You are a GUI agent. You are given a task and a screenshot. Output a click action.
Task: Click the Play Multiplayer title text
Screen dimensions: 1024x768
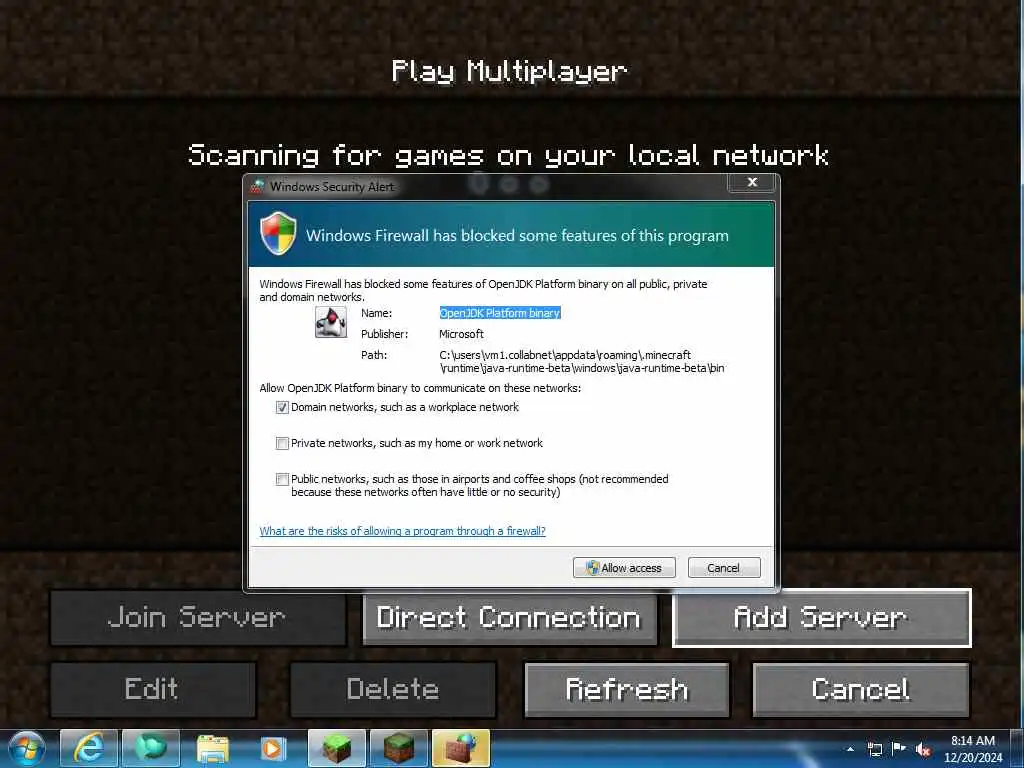[x=509, y=71]
